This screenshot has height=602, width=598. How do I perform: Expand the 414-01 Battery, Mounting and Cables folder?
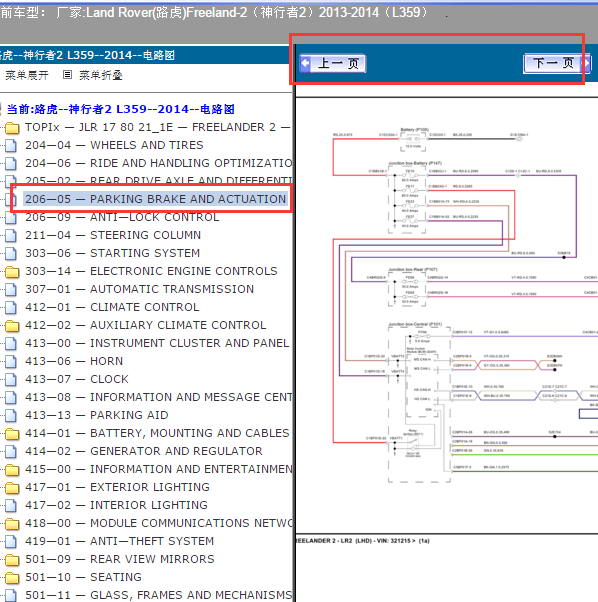[x=12, y=434]
